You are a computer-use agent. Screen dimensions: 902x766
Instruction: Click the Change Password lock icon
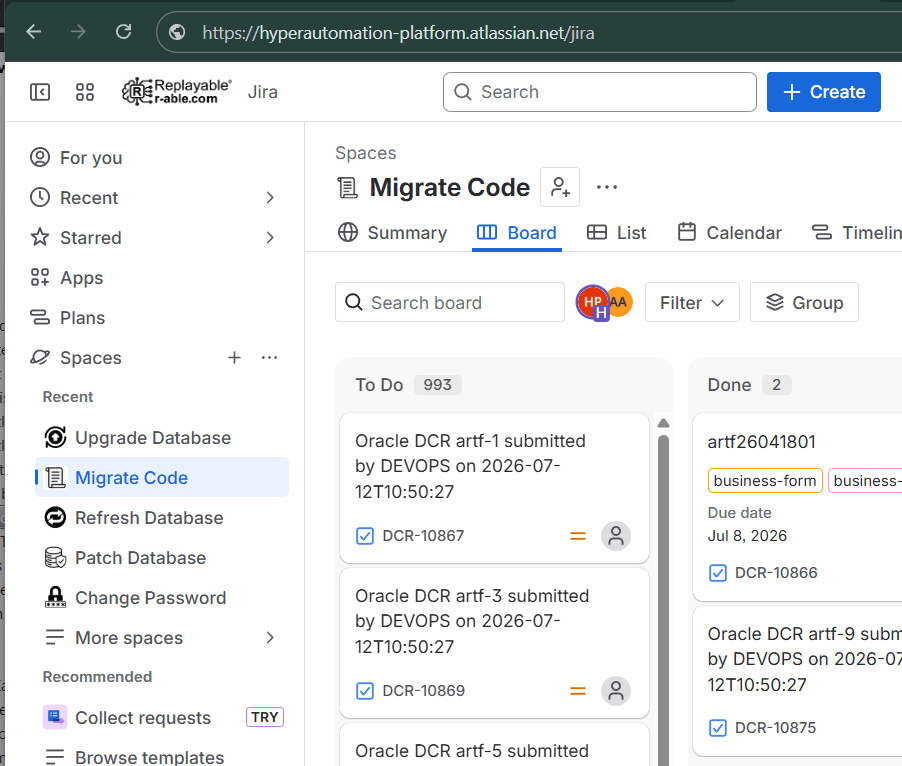pyautogui.click(x=55, y=598)
